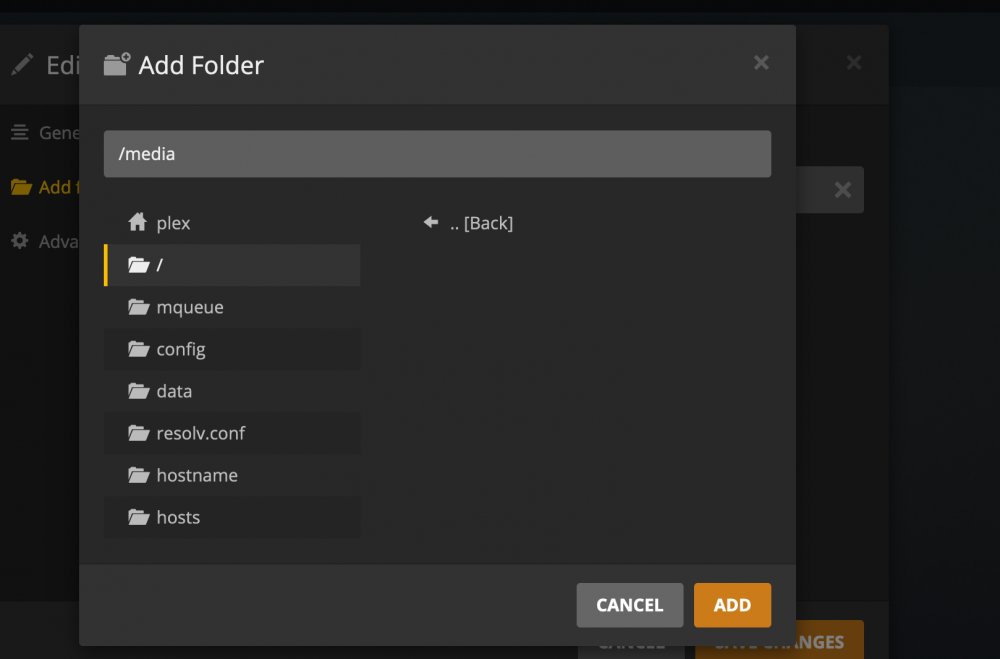Open the mqueue folder

click(232, 307)
